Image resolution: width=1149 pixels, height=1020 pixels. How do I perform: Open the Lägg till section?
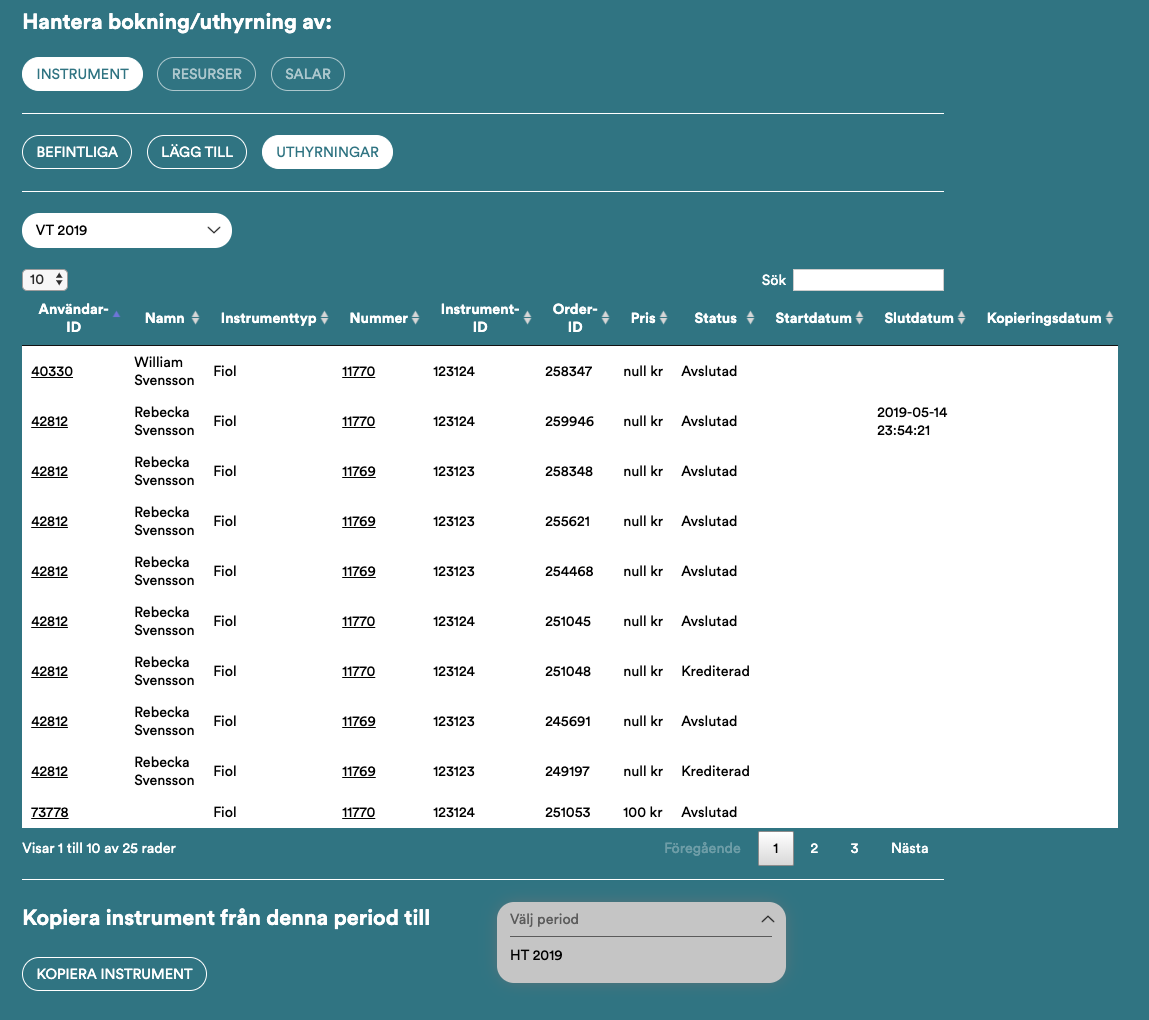coord(197,152)
